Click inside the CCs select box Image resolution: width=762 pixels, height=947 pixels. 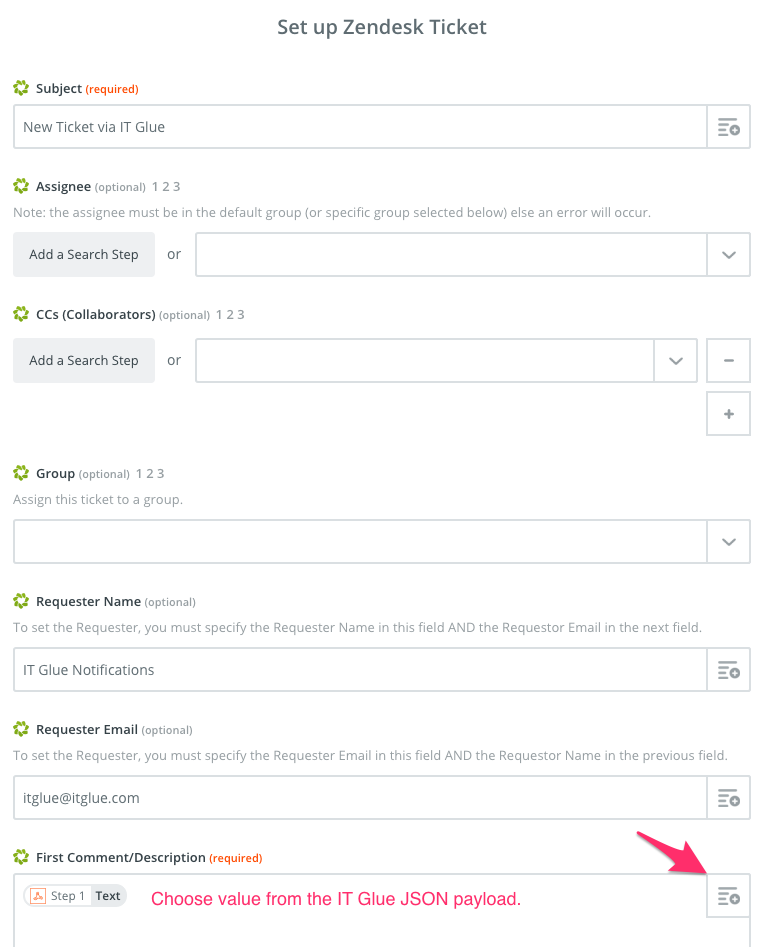click(425, 361)
